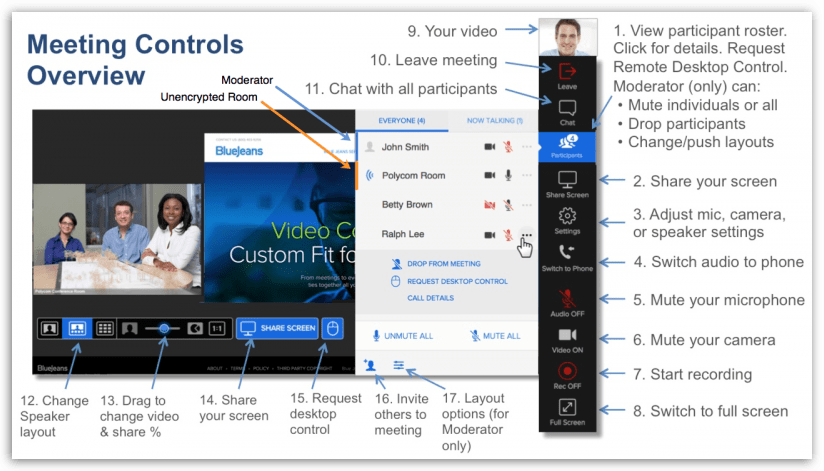Select Betty Brown participant row
Image resolution: width=824 pixels, height=471 pixels.
click(447, 204)
